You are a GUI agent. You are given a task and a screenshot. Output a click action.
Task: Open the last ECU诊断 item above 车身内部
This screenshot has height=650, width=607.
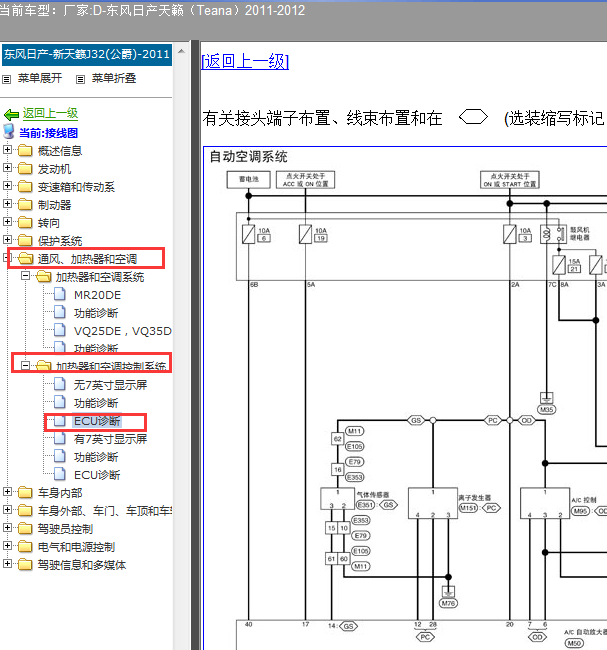click(x=97, y=475)
